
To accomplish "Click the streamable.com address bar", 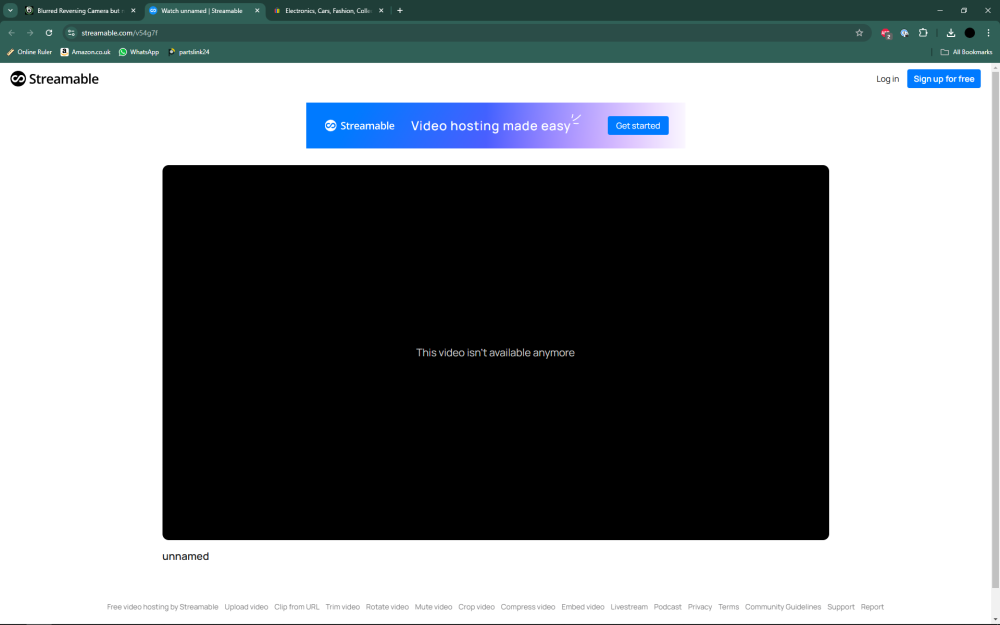I will point(466,33).
